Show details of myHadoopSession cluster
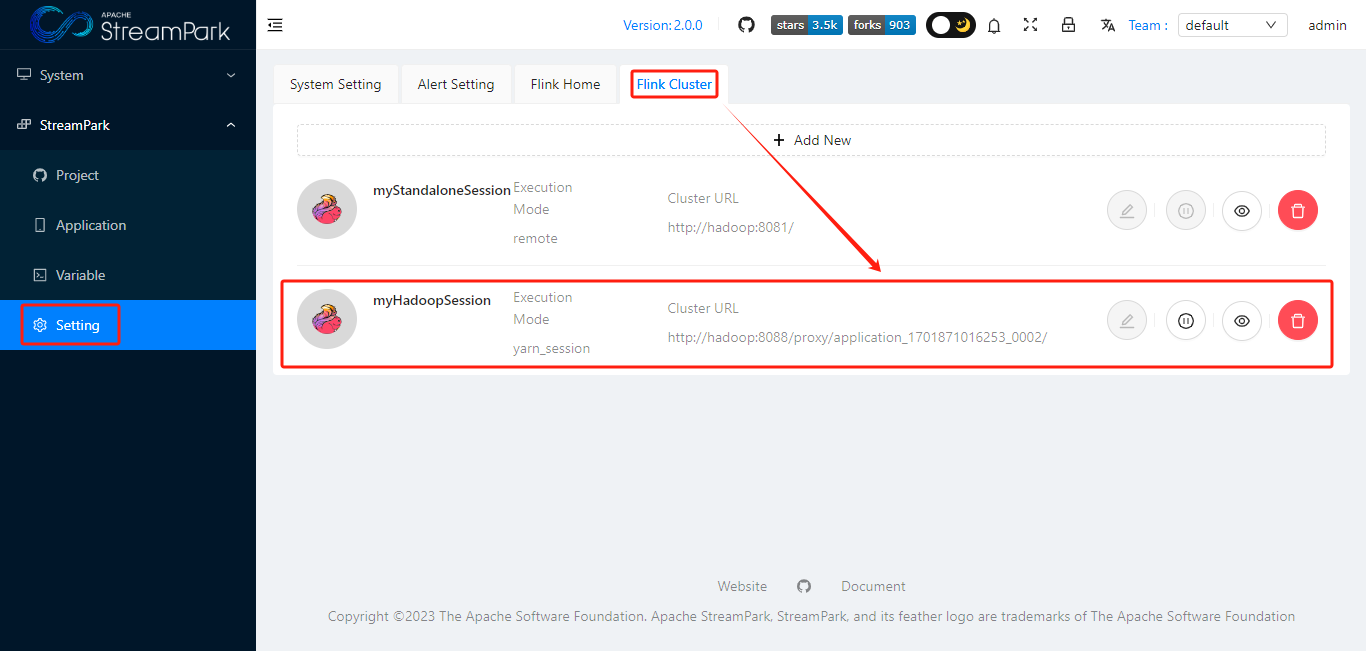1366x651 pixels. pos(1241,320)
